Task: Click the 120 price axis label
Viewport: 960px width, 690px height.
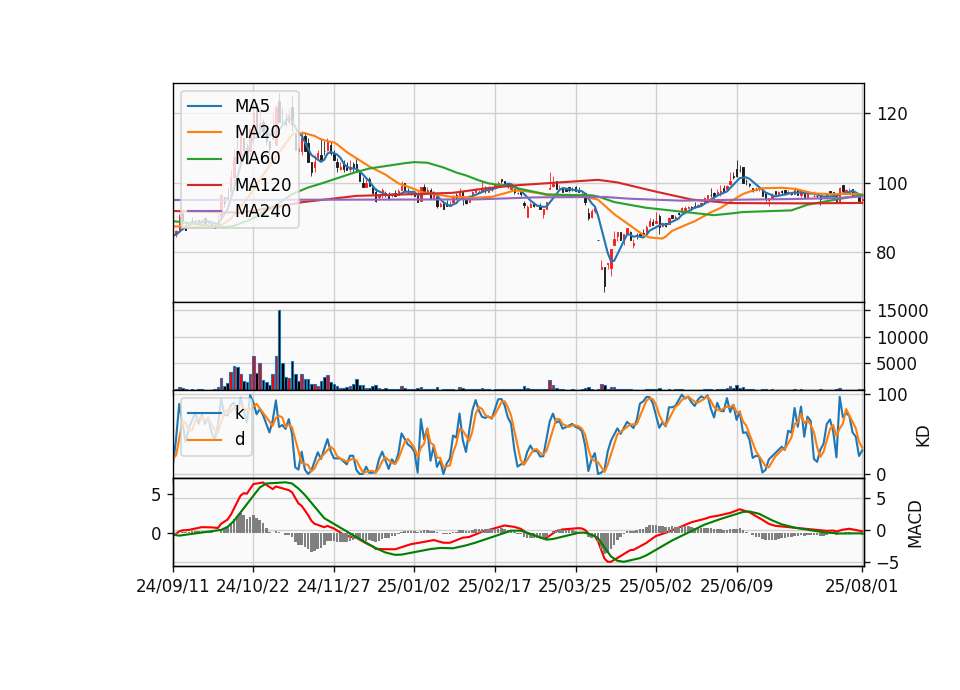Action: click(892, 114)
